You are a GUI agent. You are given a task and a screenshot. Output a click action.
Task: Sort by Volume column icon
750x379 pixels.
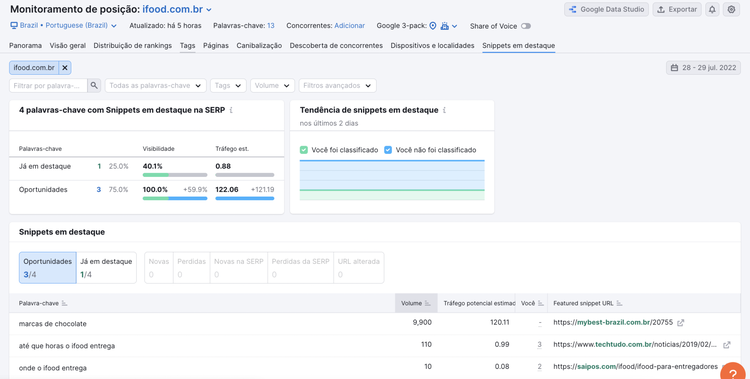pyautogui.click(x=428, y=303)
